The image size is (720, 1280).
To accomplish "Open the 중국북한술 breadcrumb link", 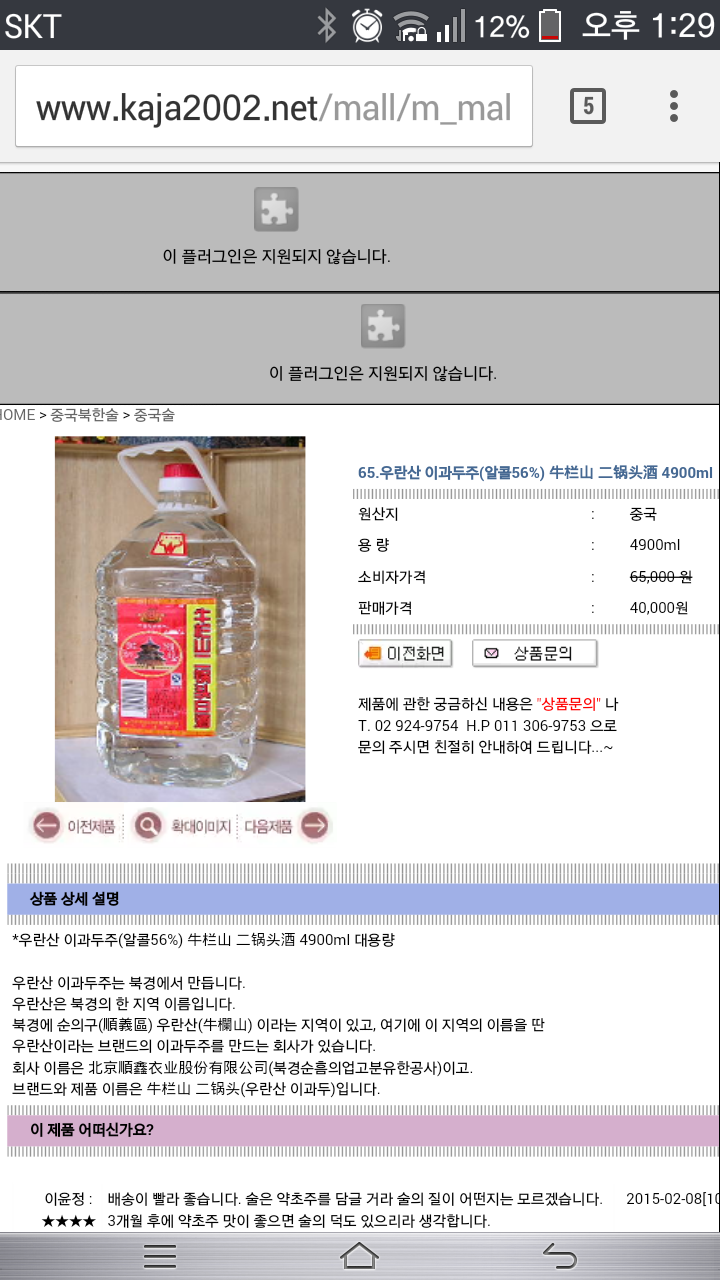I will pyautogui.click(x=84, y=415).
